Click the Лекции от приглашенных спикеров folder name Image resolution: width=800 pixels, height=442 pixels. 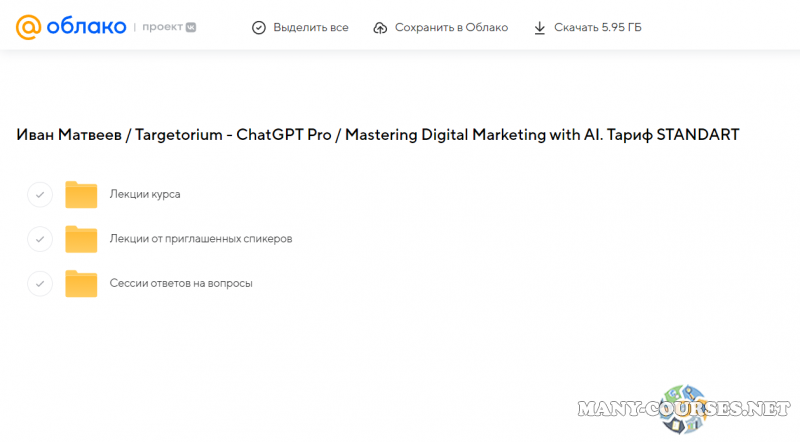(200, 239)
